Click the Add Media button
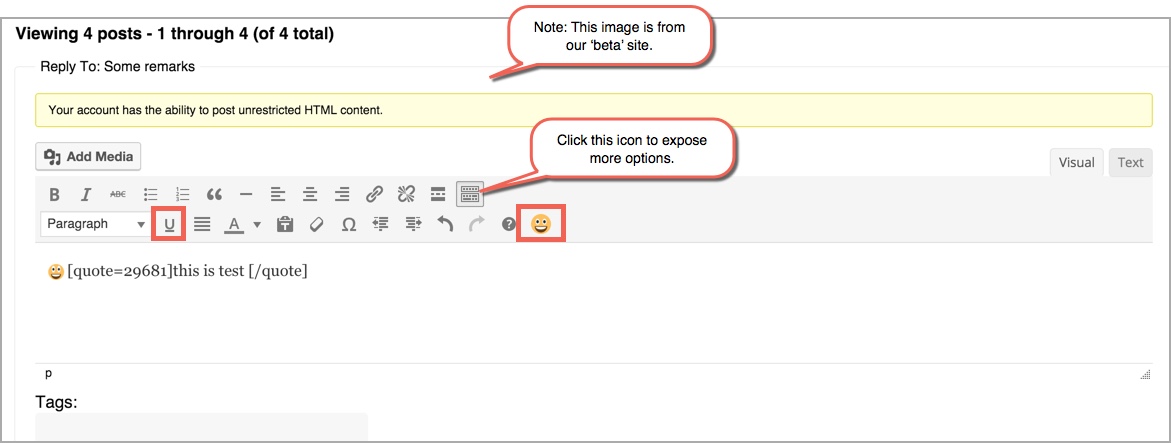1171x443 pixels. [x=89, y=157]
